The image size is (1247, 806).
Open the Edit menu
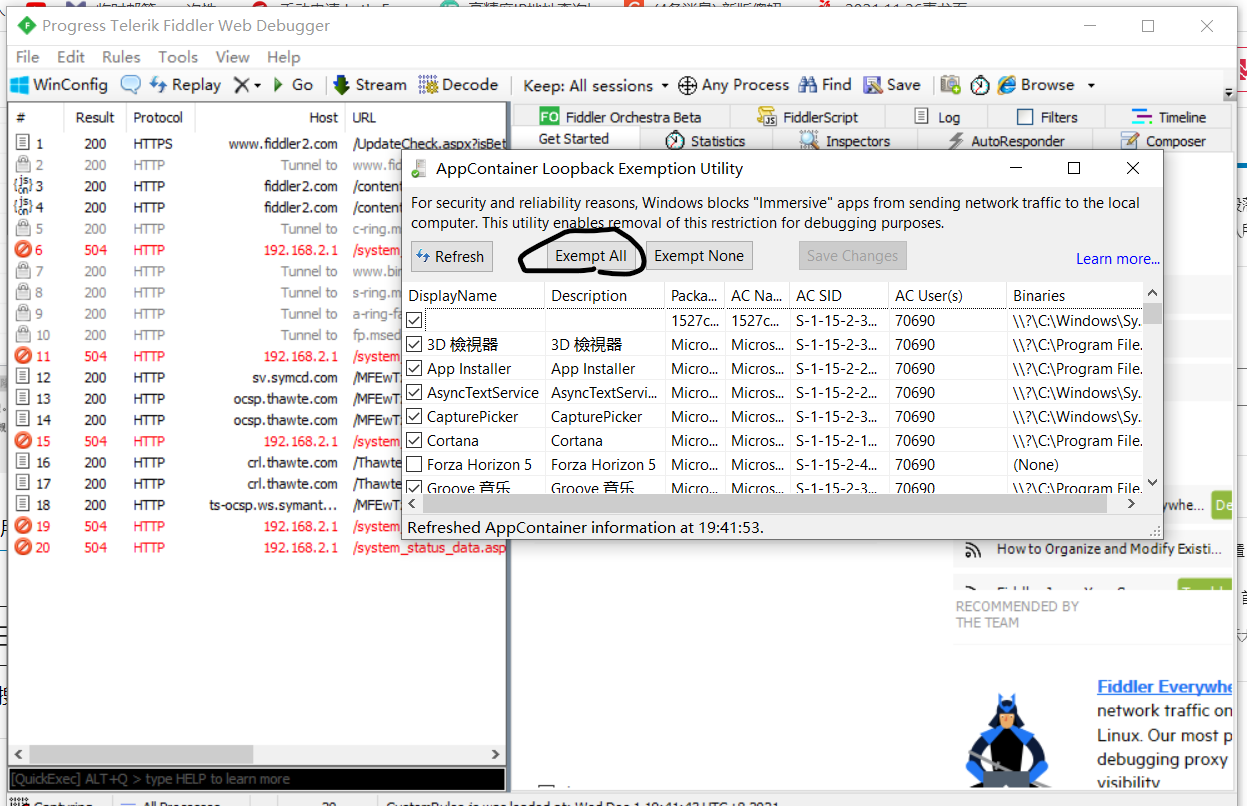71,57
